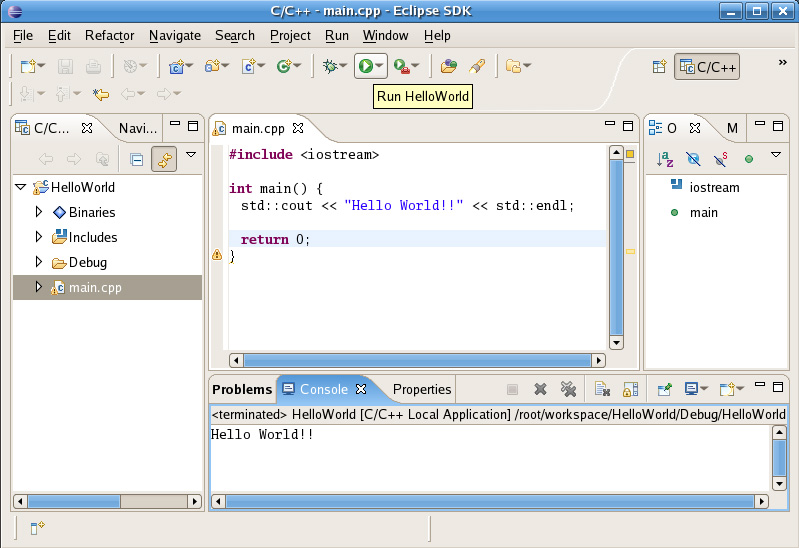Select main function in Outline
The image size is (799, 548).
pyautogui.click(x=703, y=212)
